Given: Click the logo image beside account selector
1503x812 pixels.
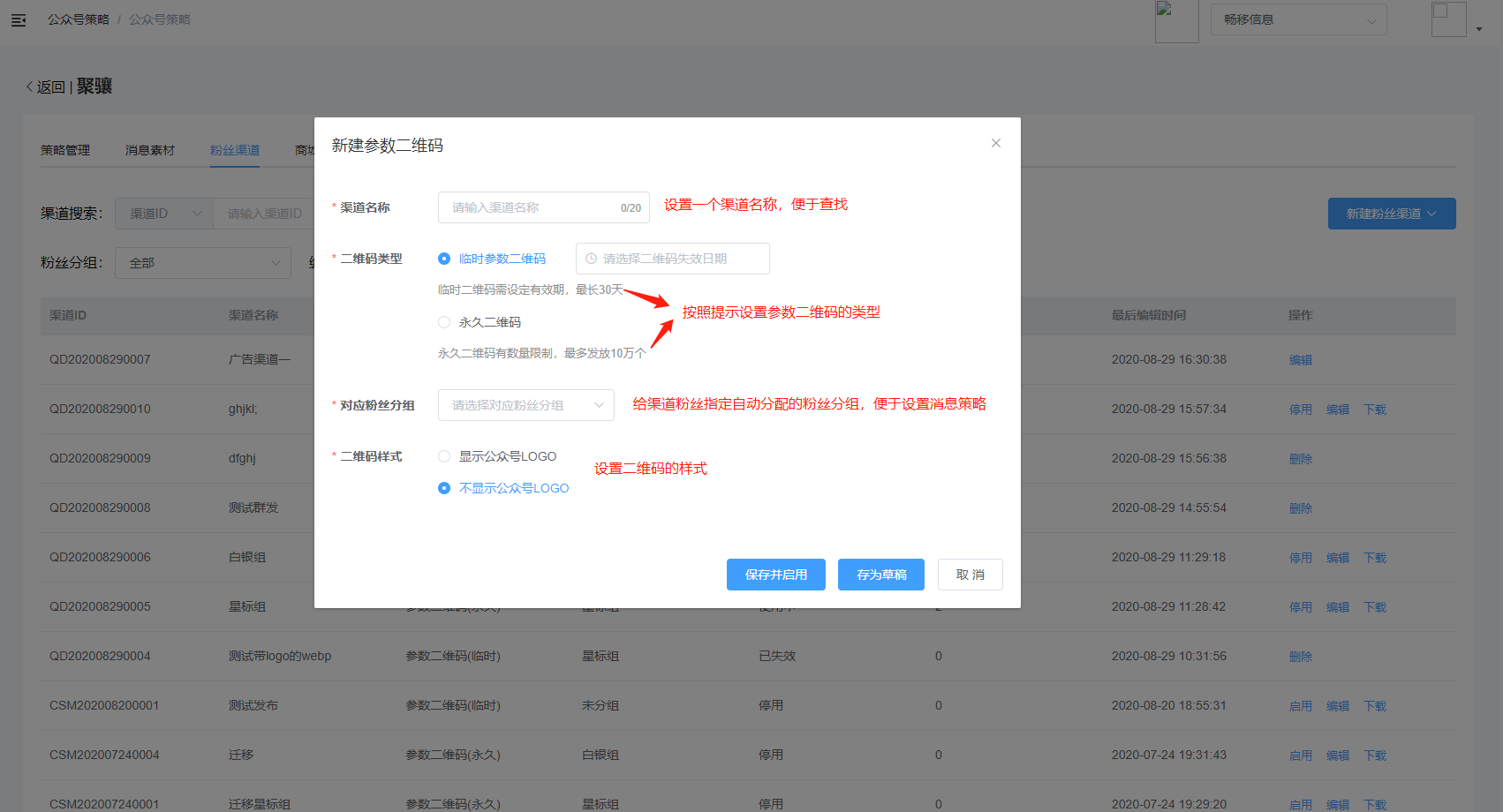Looking at the screenshot, I should [x=1176, y=21].
